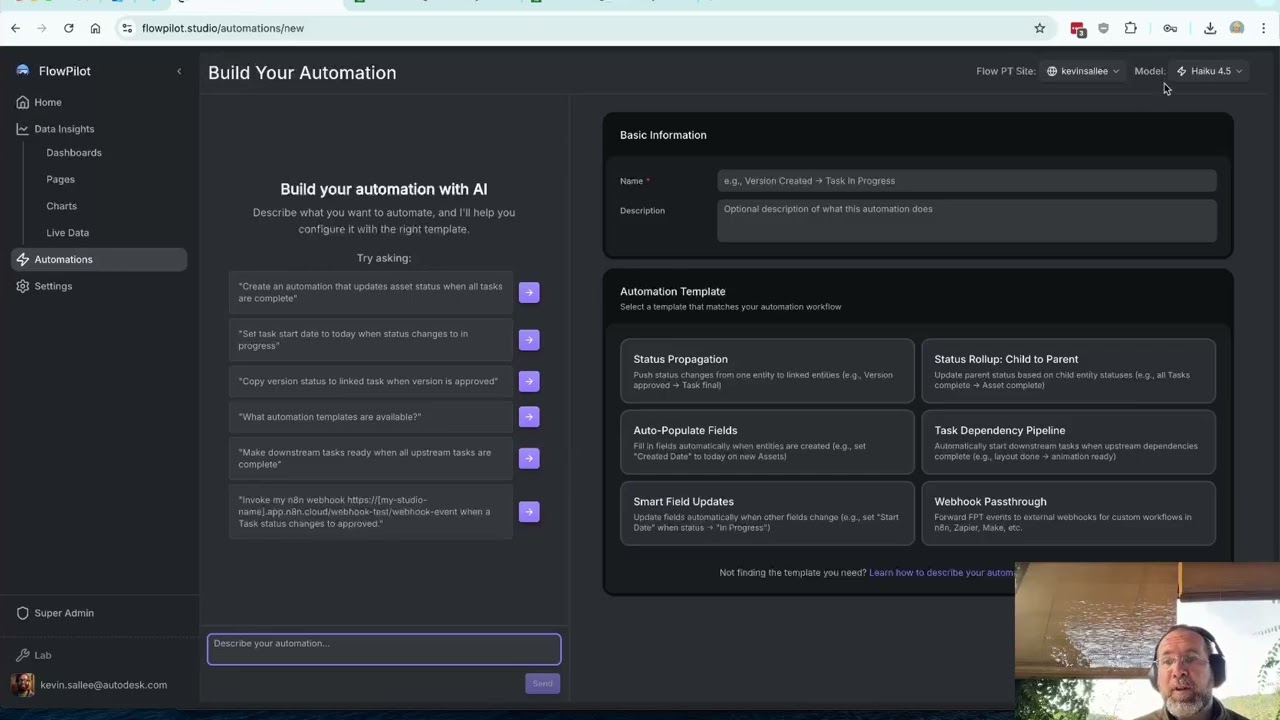This screenshot has height=720, width=1280.
Task: Open the Model Haiku 4.5 dropdown
Action: [1210, 71]
